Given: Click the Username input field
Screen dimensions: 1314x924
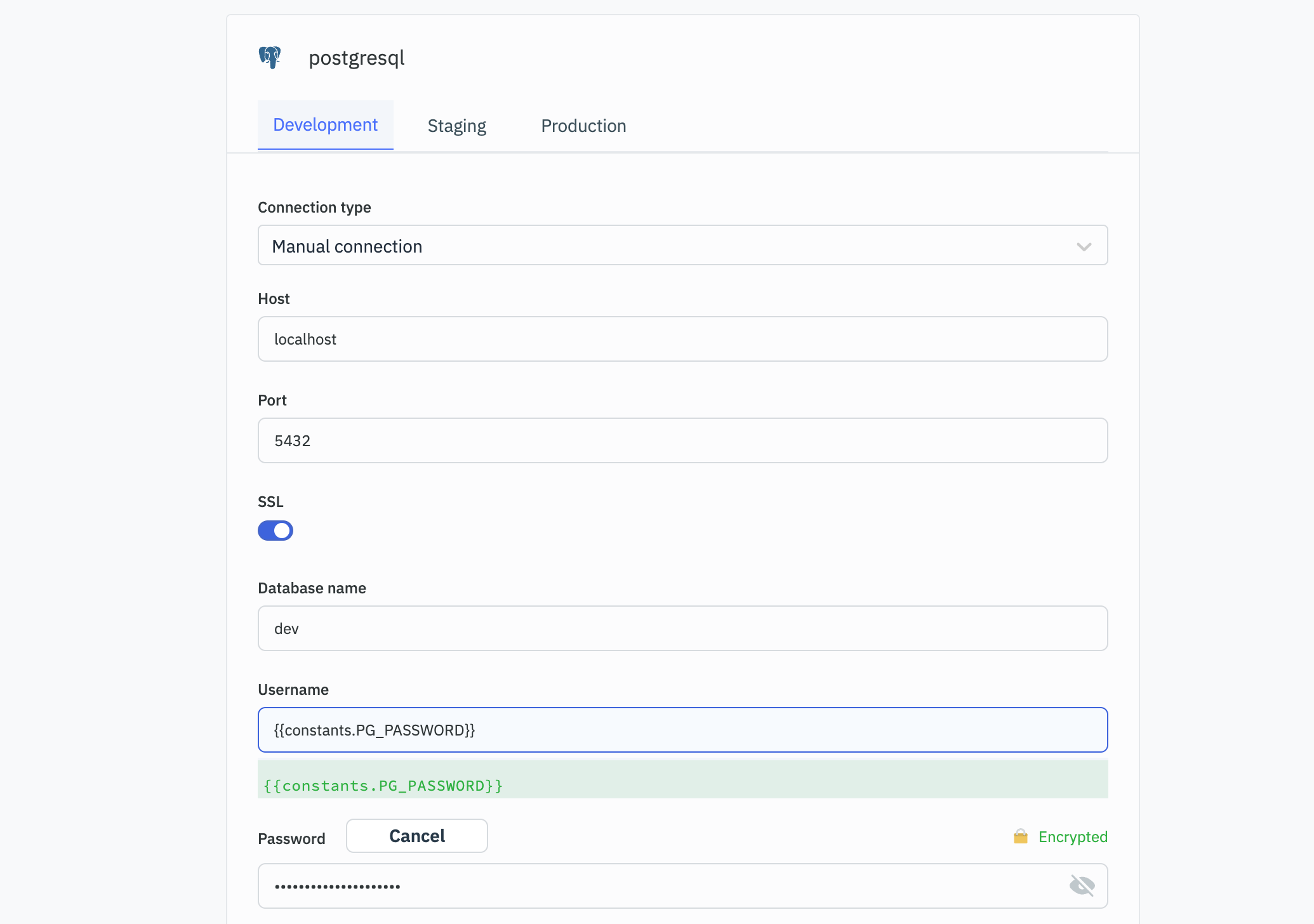Looking at the screenshot, I should pos(682,730).
